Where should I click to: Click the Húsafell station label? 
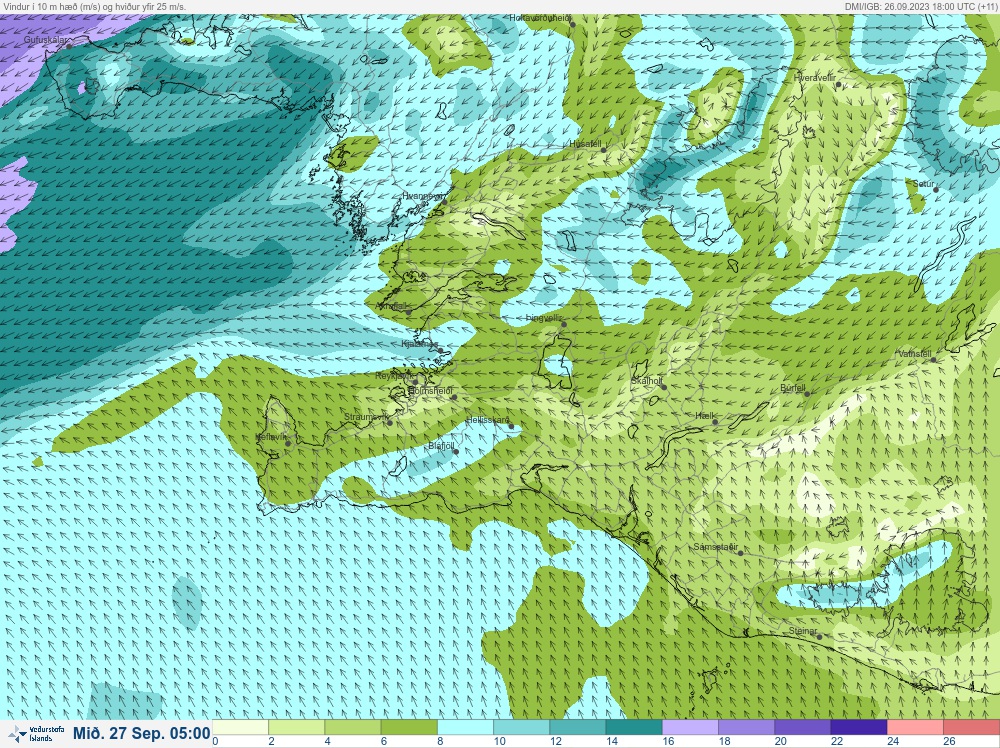(x=585, y=144)
